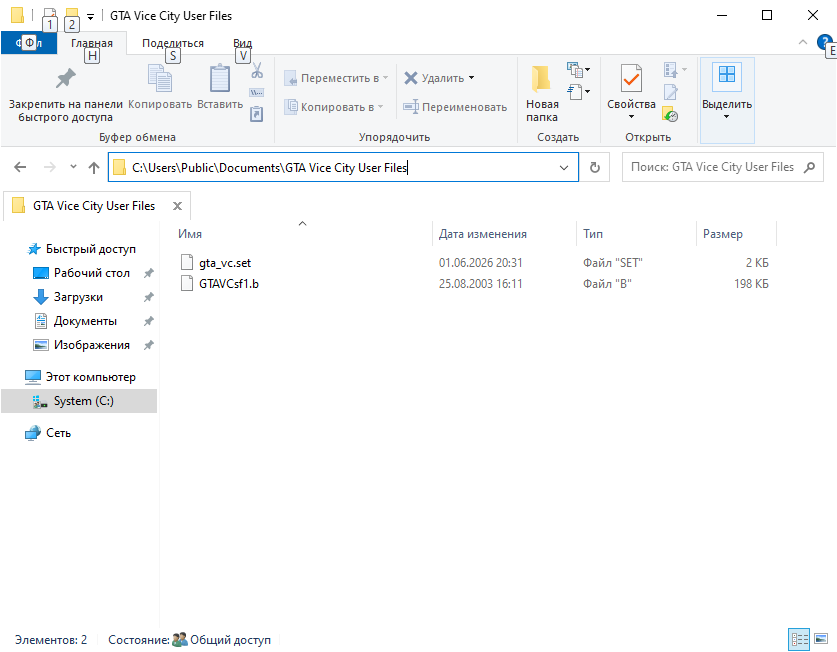Click the folder icon in title bar
837x652 pixels.
[x=17, y=15]
